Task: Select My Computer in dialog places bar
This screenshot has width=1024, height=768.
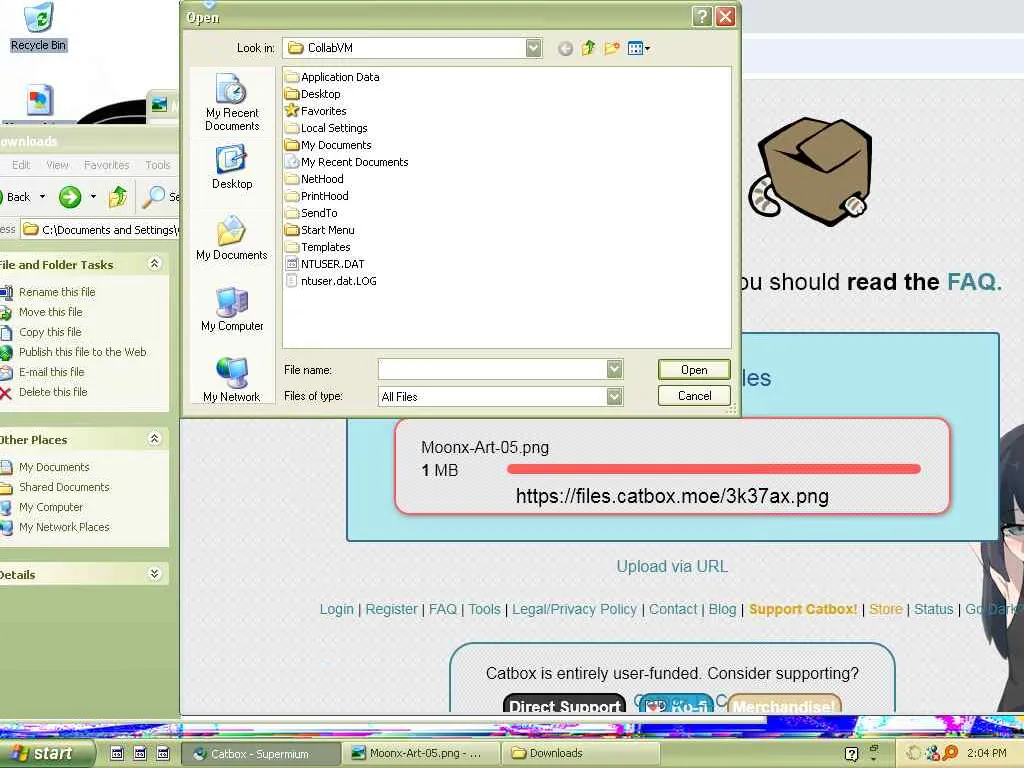Action: click(232, 310)
